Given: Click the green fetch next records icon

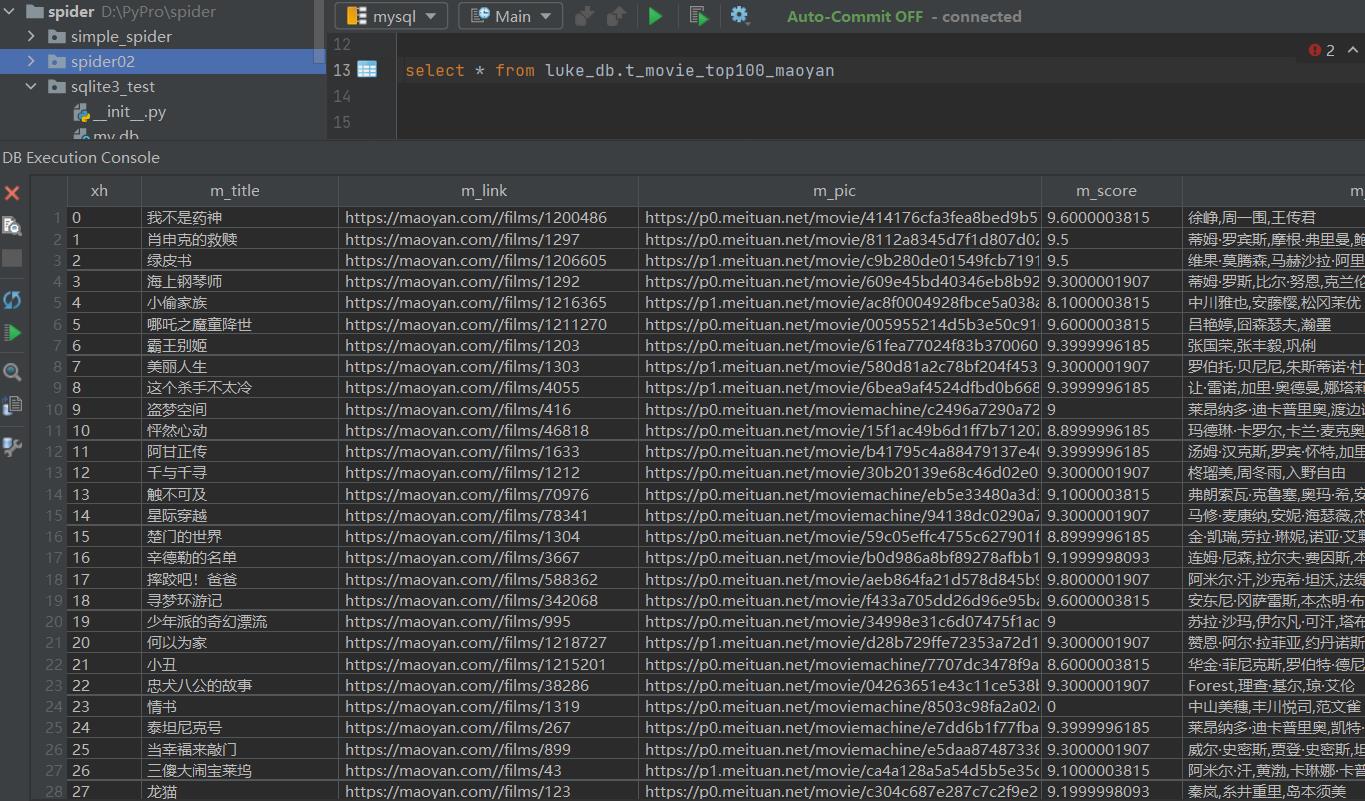Looking at the screenshot, I should [x=12, y=332].
